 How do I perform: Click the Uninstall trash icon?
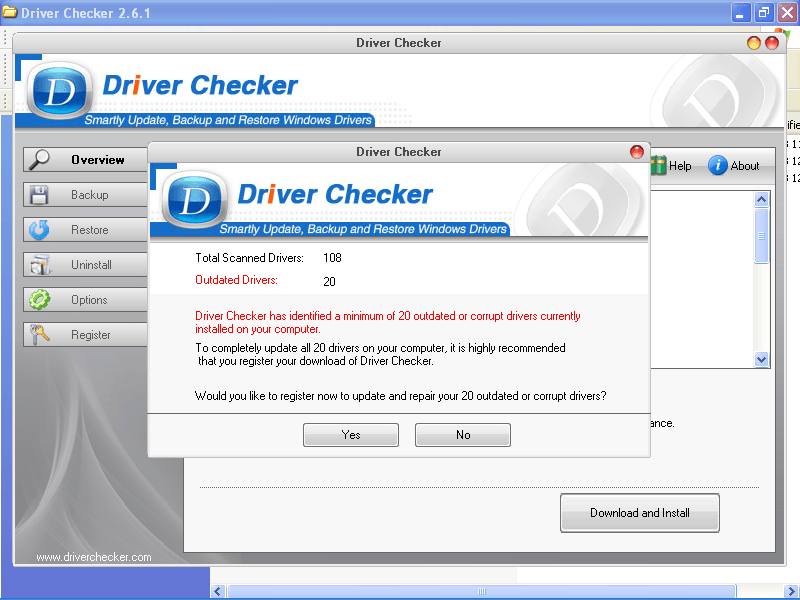(x=40, y=265)
